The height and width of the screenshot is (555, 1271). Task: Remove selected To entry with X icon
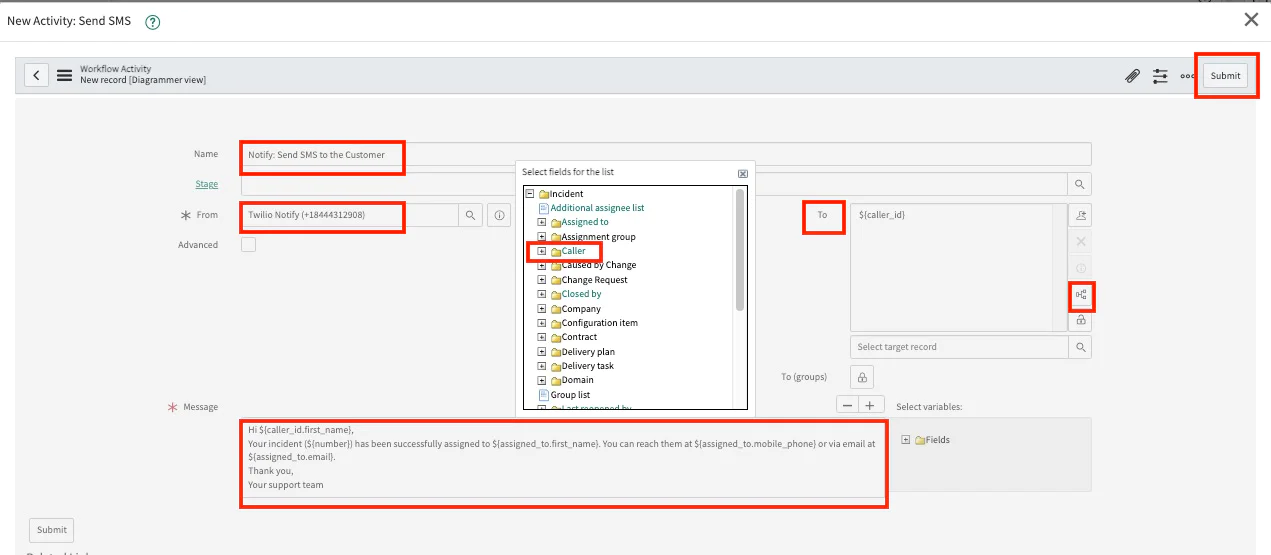coord(1080,242)
